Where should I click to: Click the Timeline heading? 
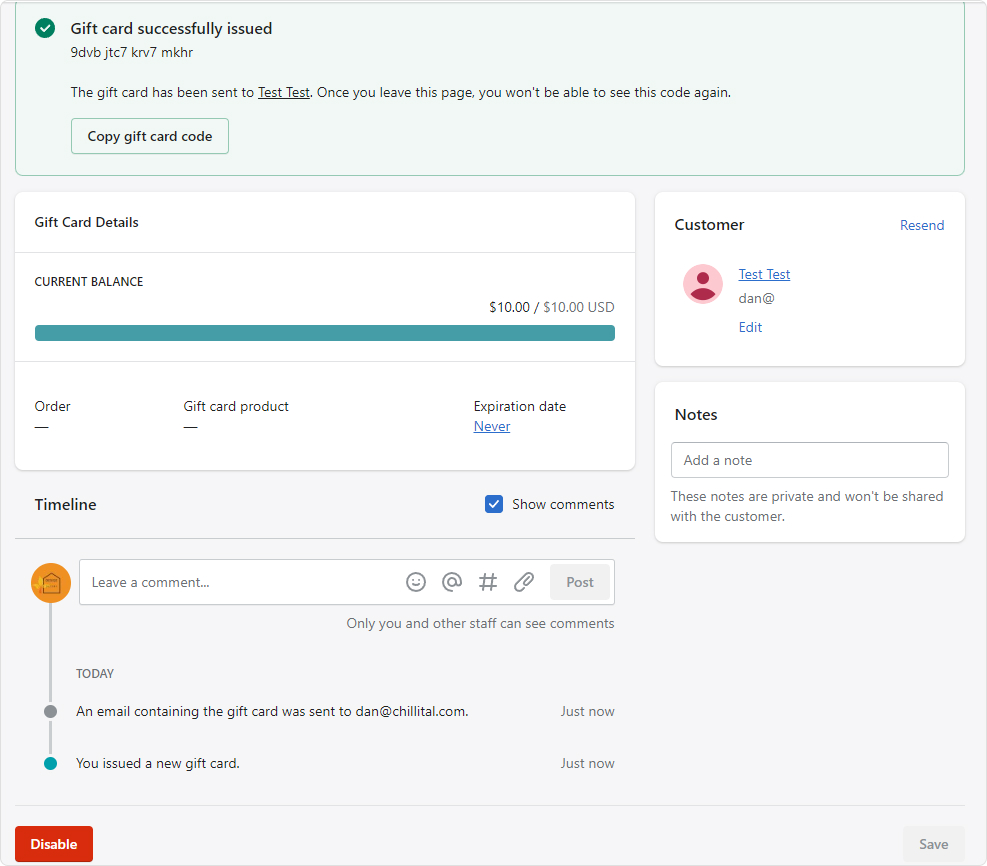pos(65,504)
